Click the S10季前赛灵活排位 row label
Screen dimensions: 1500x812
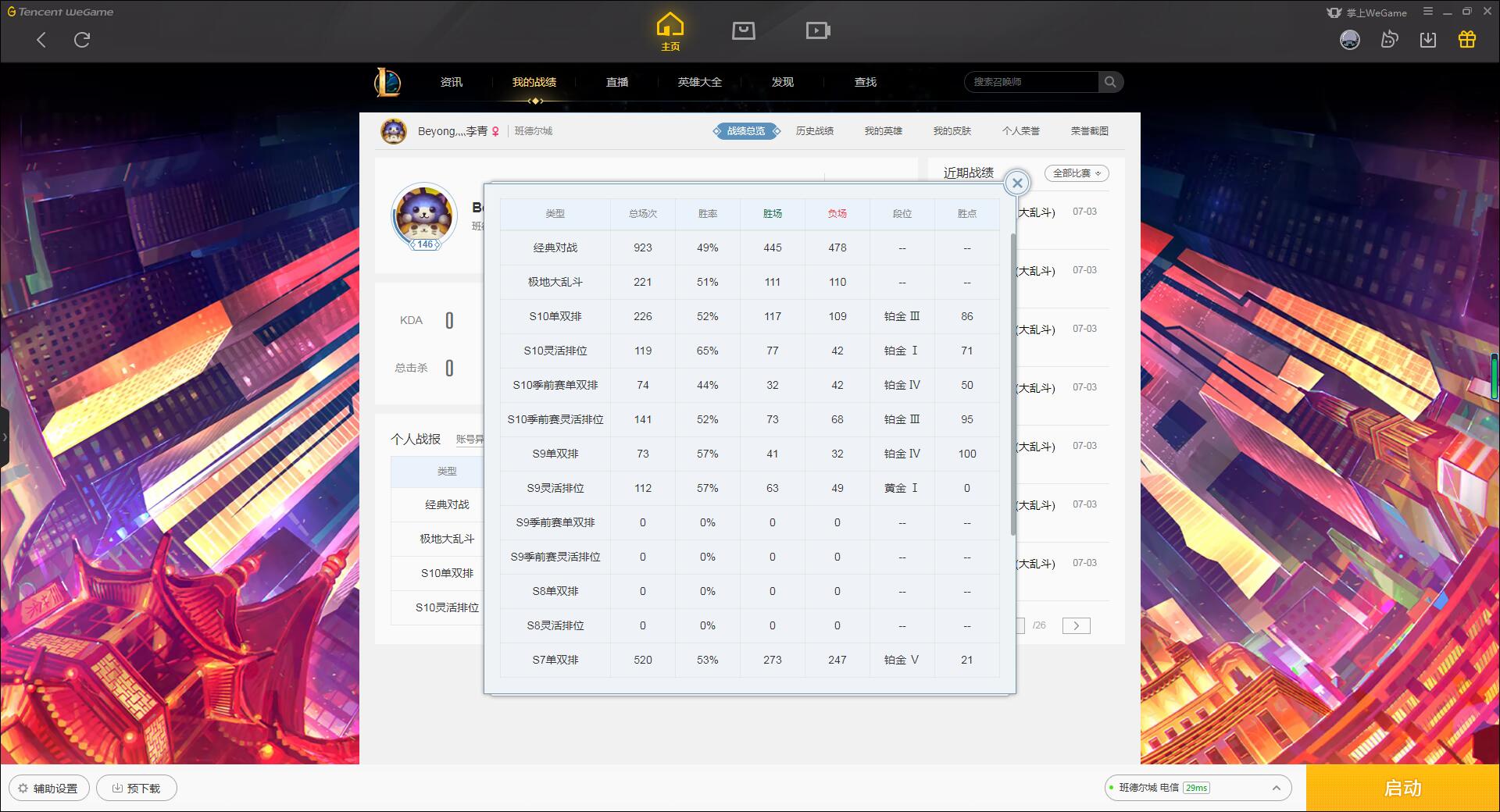(x=555, y=419)
